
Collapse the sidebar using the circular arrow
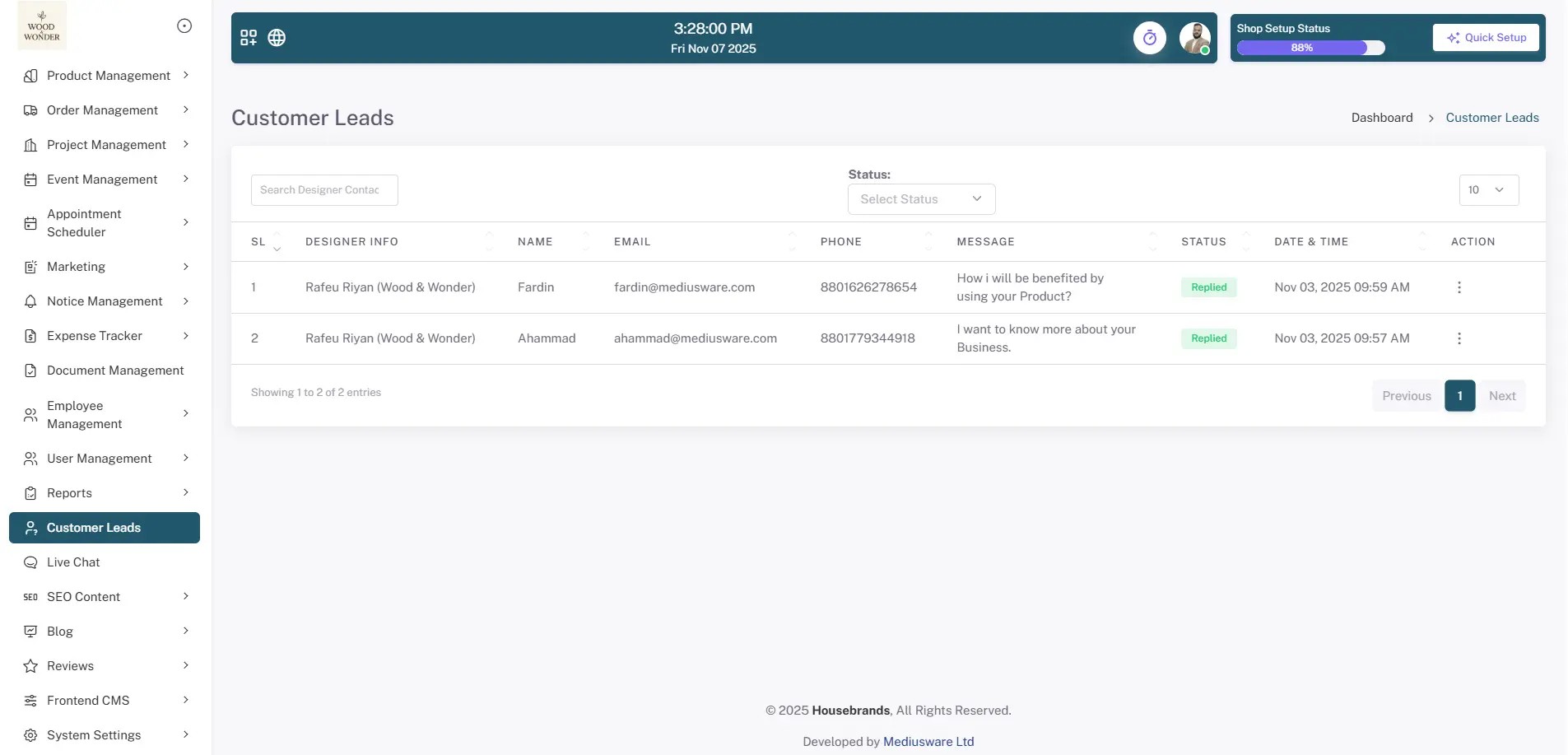pos(184,26)
